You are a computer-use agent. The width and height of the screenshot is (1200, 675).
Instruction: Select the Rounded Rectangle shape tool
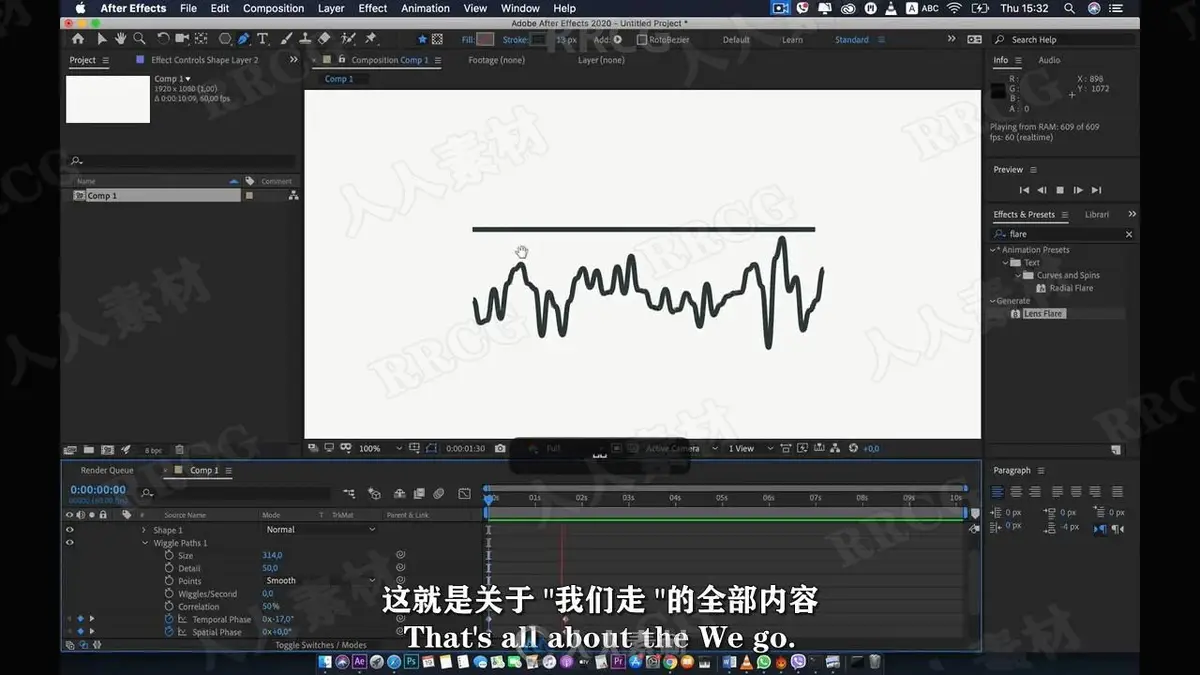pyautogui.click(x=224, y=39)
